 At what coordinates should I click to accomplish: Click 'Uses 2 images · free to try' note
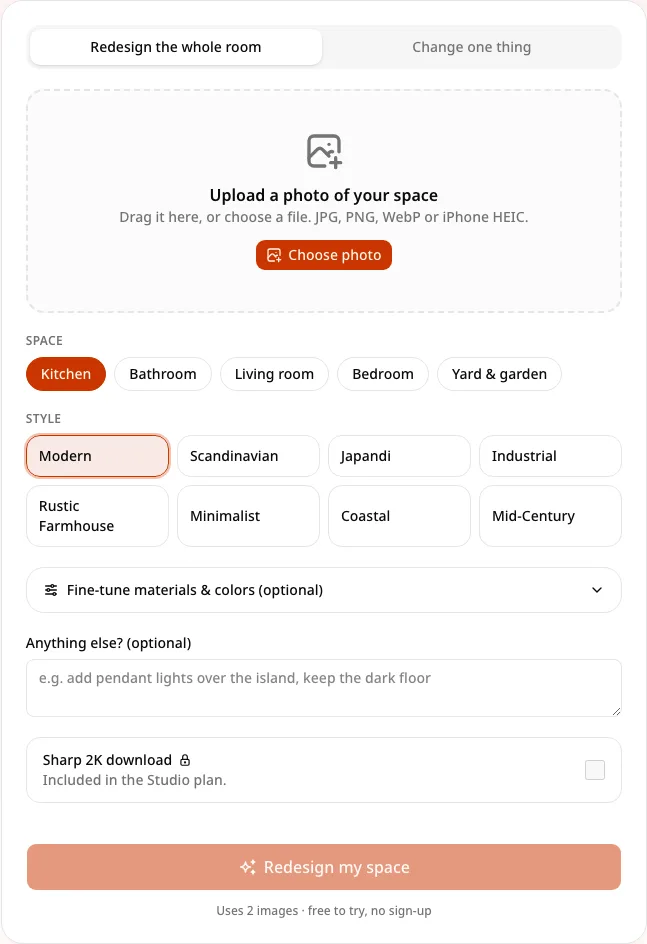point(324,910)
